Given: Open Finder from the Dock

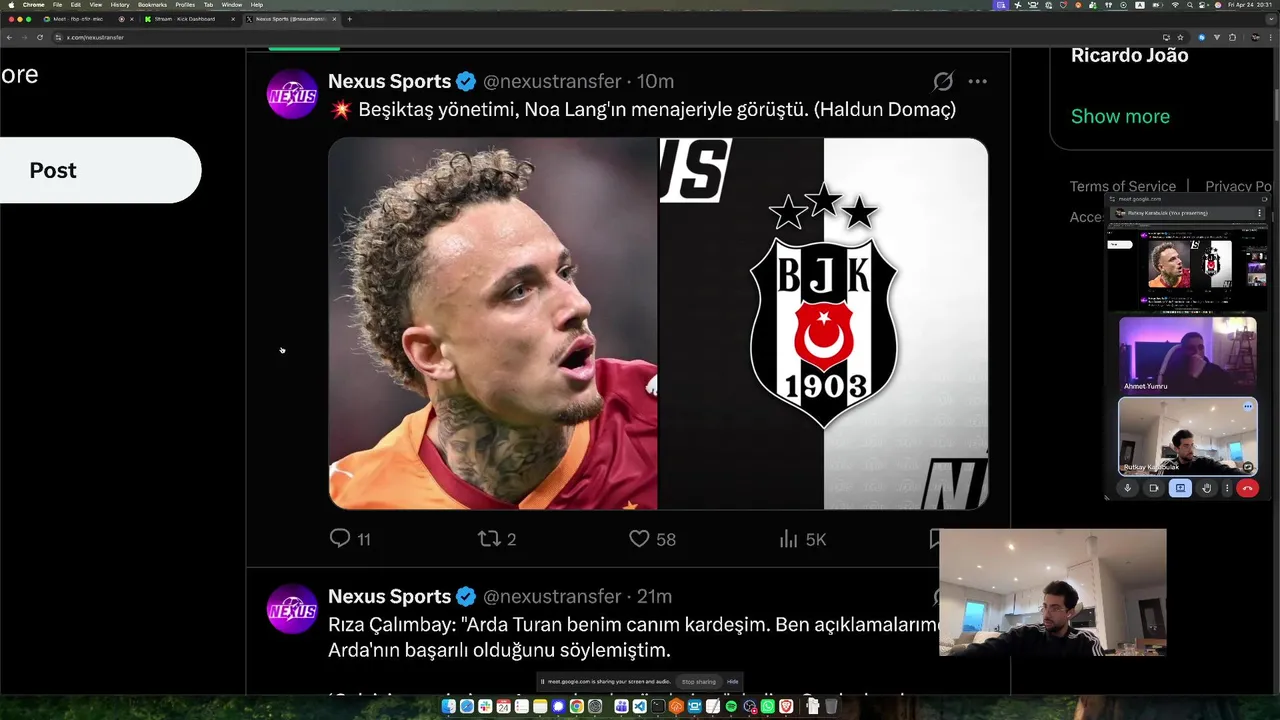Looking at the screenshot, I should (449, 707).
